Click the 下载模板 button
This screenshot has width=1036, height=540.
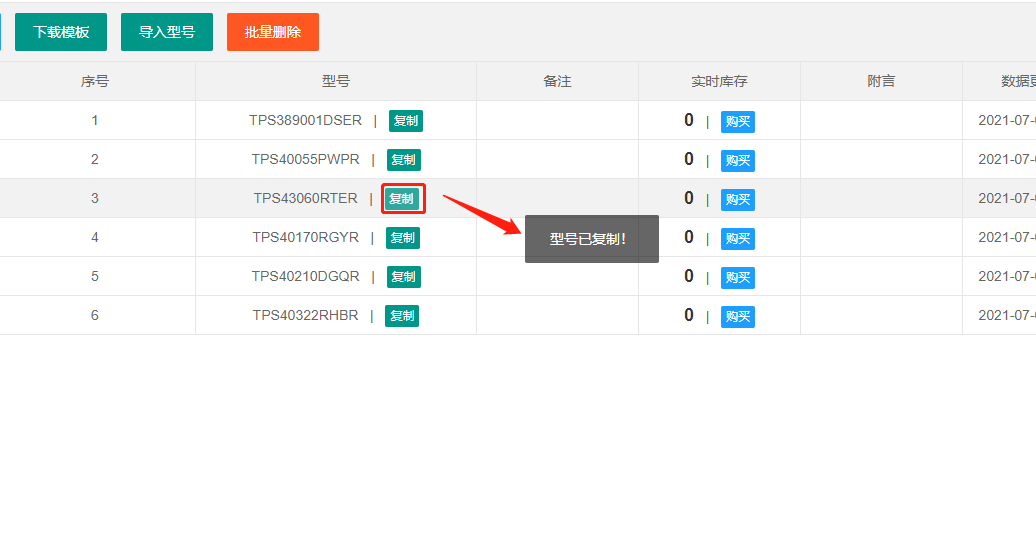click(x=61, y=32)
